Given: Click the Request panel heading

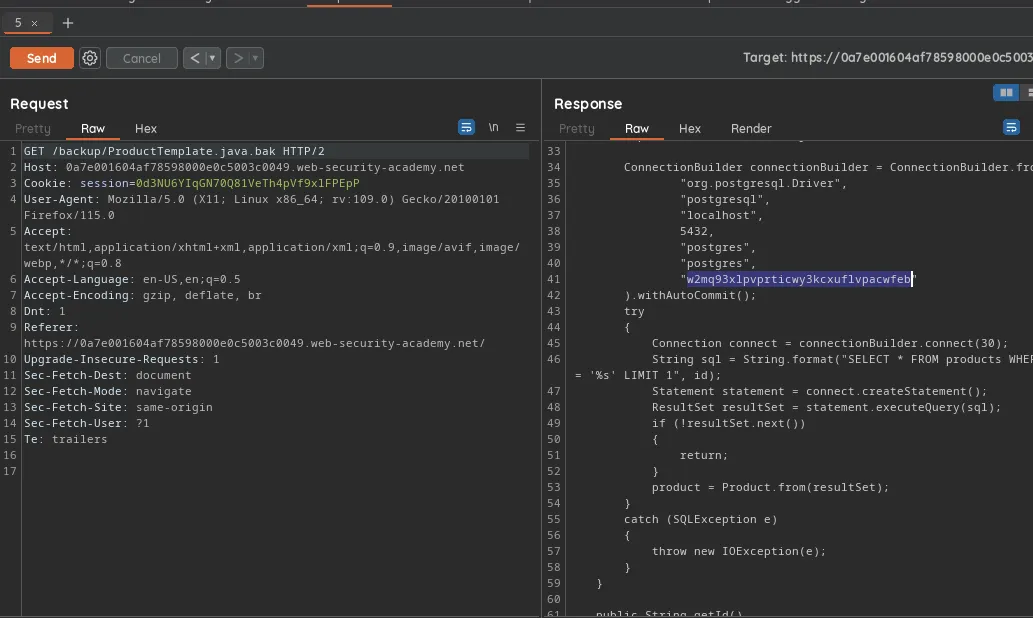Looking at the screenshot, I should tap(39, 104).
